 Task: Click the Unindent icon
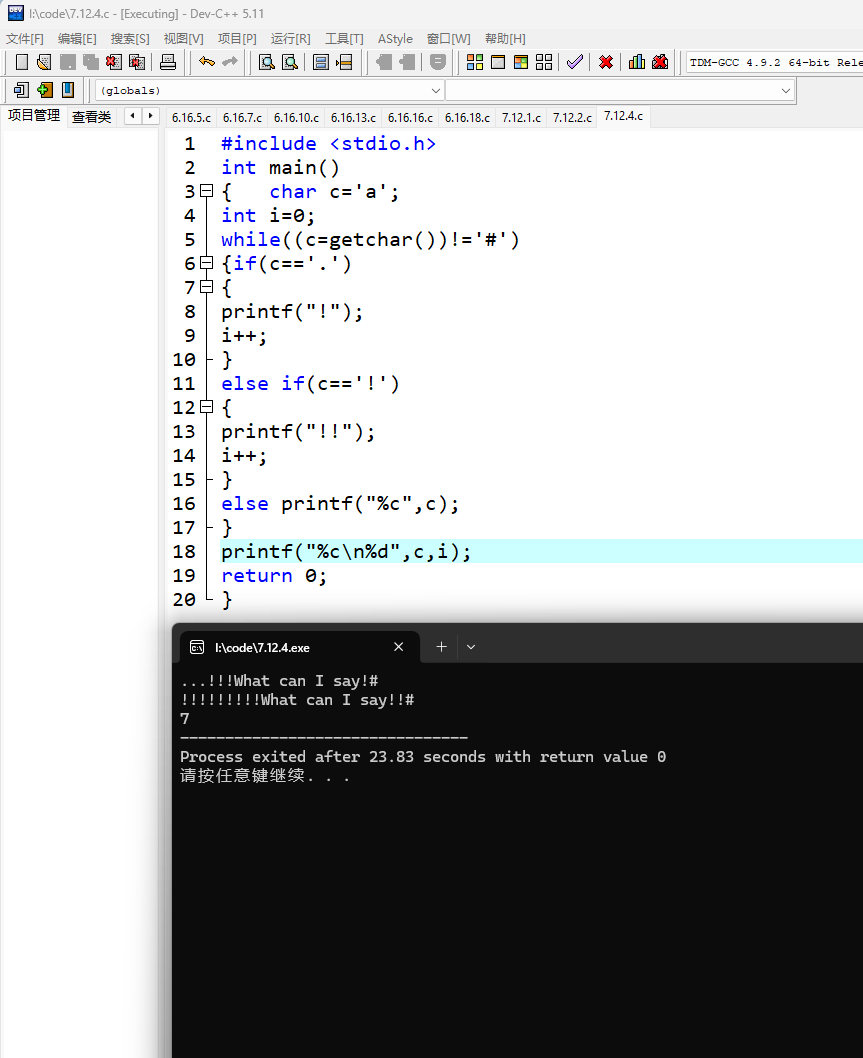(x=384, y=62)
